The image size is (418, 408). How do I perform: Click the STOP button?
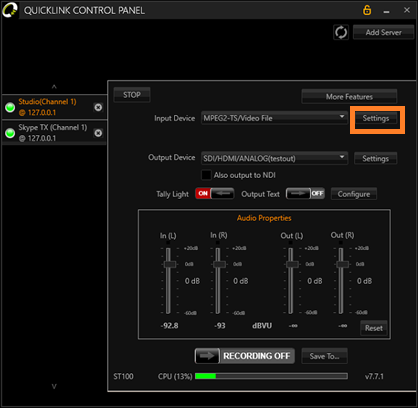132,95
